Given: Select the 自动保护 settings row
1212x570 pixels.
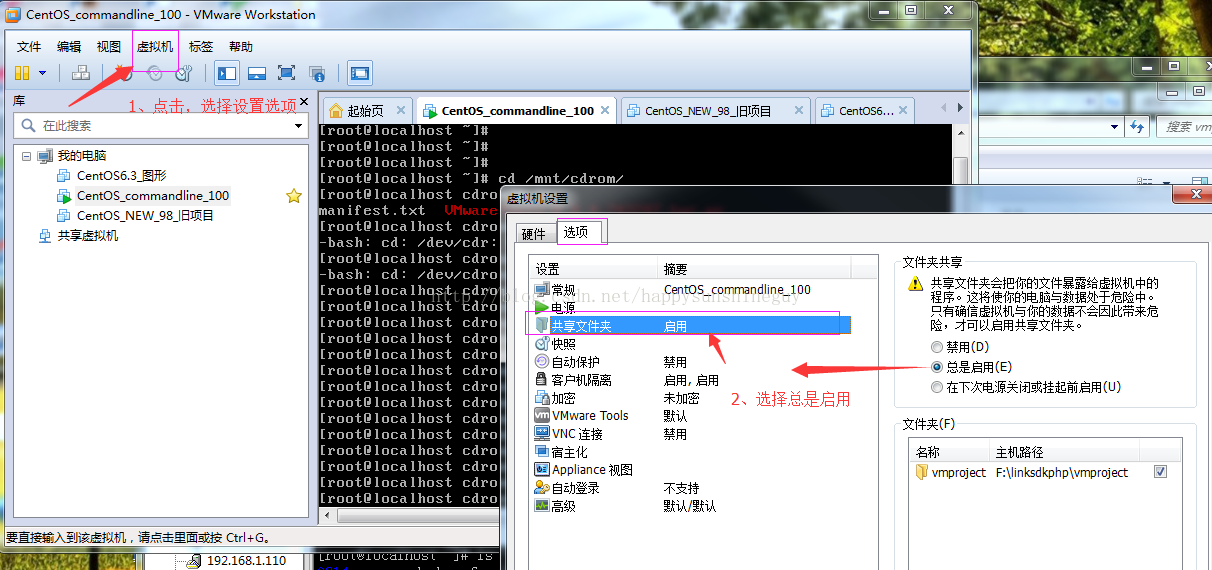Looking at the screenshot, I should [690, 361].
